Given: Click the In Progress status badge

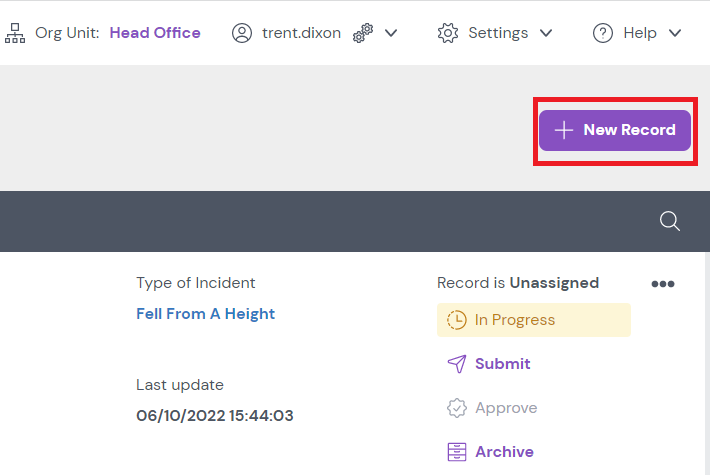Looking at the screenshot, I should [x=533, y=320].
